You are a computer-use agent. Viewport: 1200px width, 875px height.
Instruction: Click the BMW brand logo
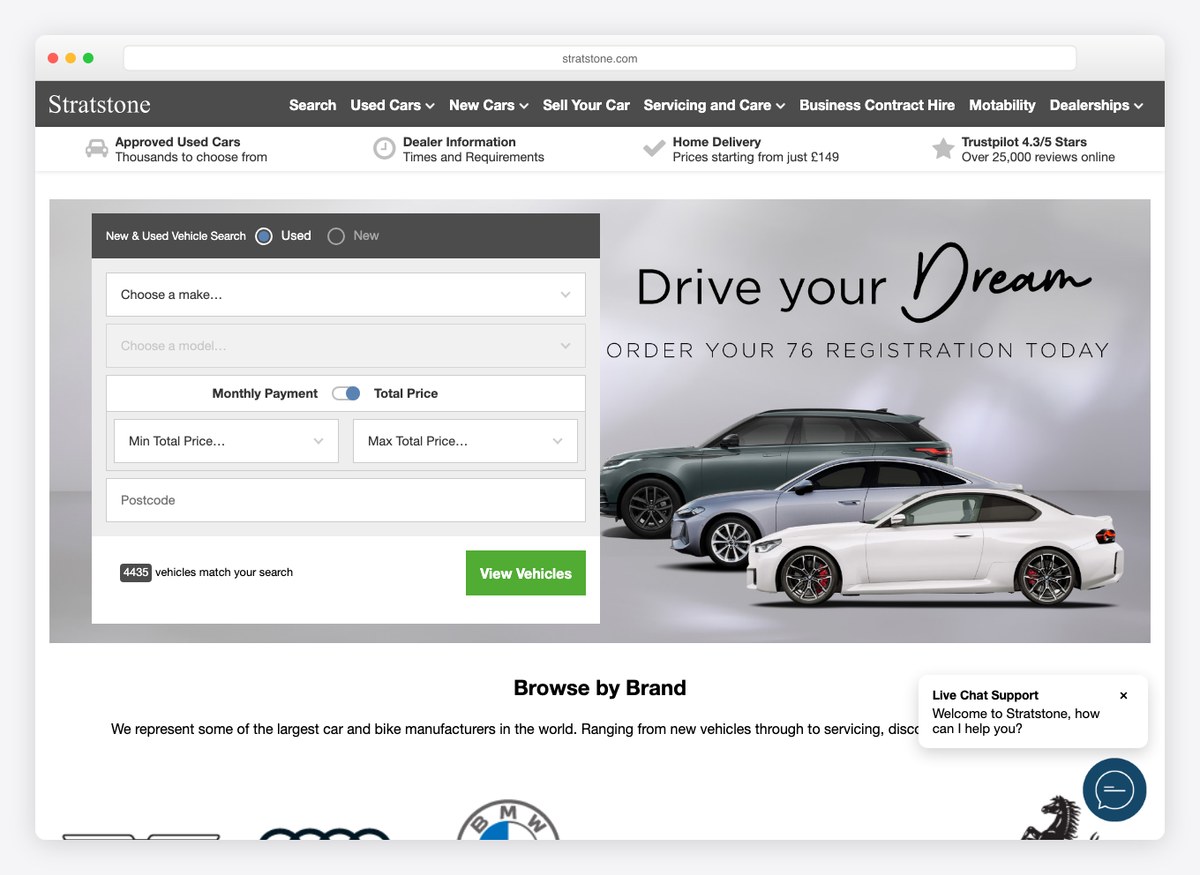coord(508,820)
